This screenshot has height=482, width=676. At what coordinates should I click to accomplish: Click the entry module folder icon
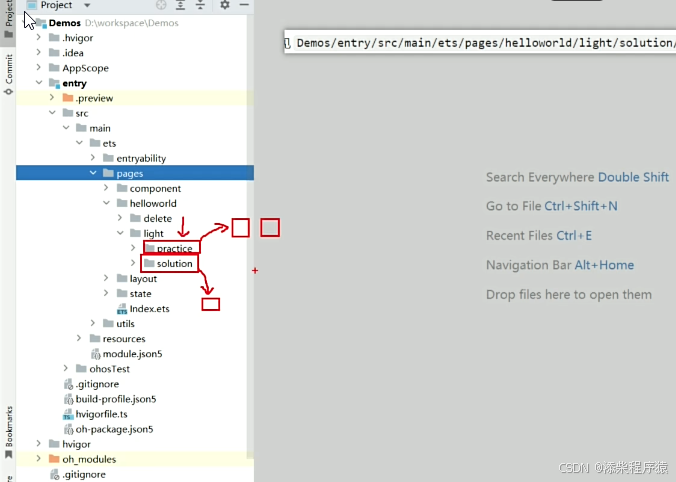pos(54,83)
